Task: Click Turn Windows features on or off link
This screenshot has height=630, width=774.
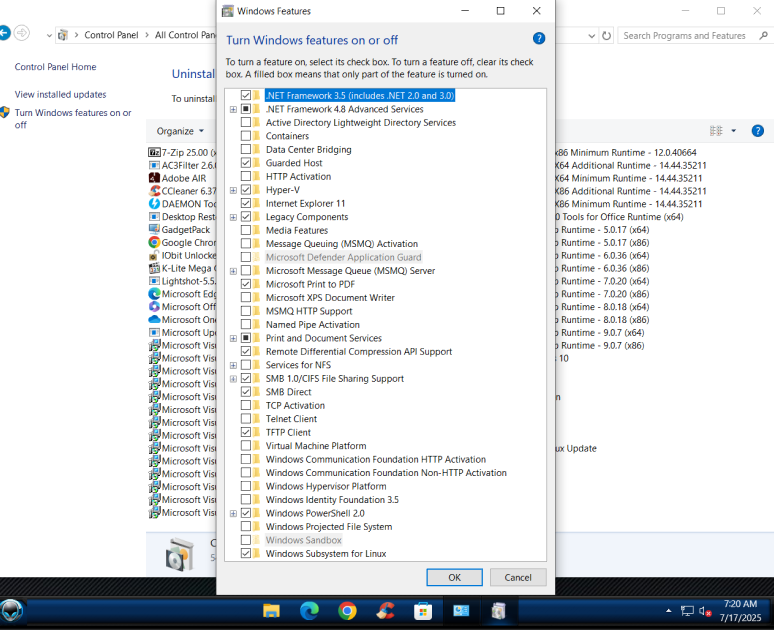Action: tap(73, 118)
